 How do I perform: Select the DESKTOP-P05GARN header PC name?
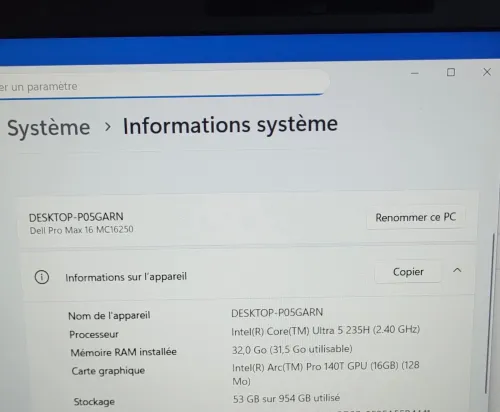coord(76,217)
